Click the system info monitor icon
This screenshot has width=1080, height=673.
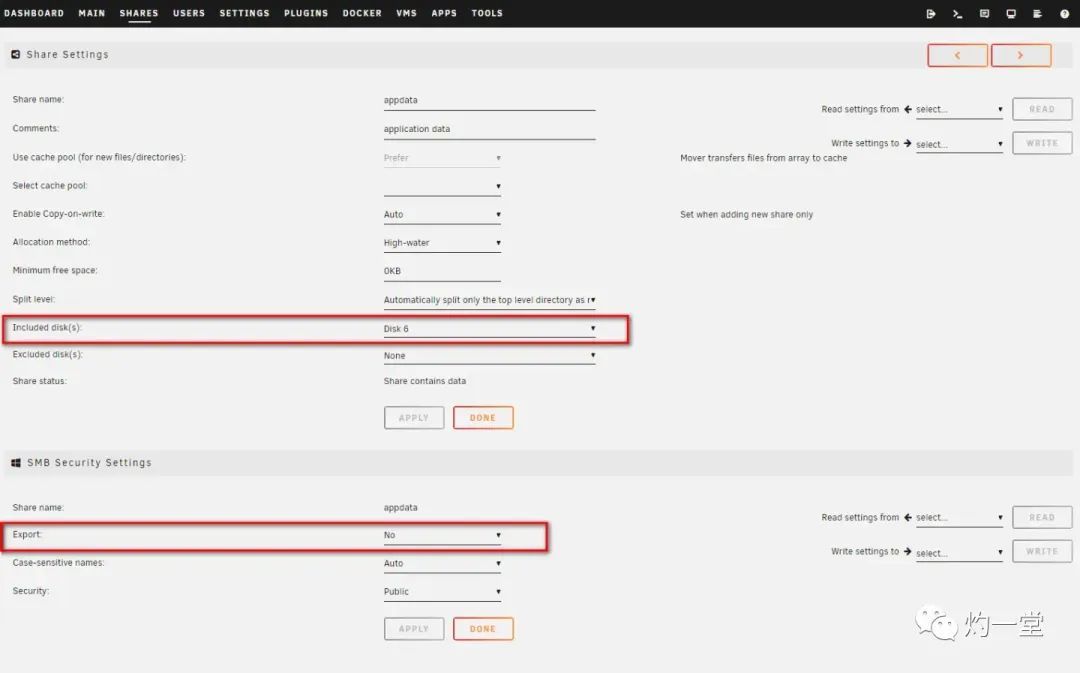click(1011, 14)
